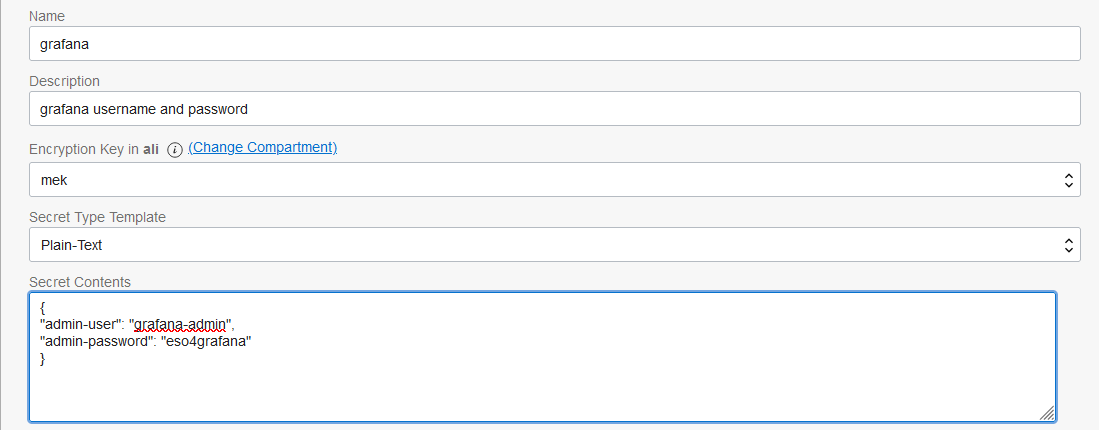Click the up-down arrows on Plain-Text selector
The width and height of the screenshot is (1099, 430).
1068,245
